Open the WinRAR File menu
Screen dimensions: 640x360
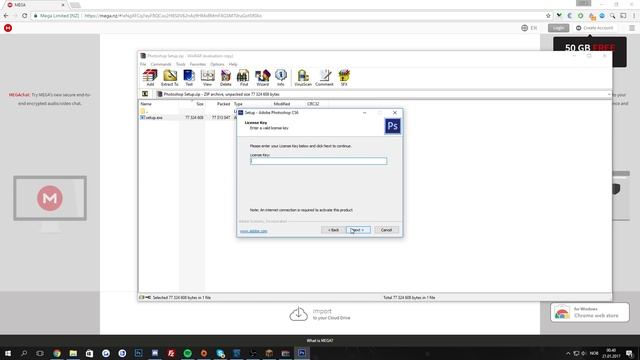pos(143,64)
